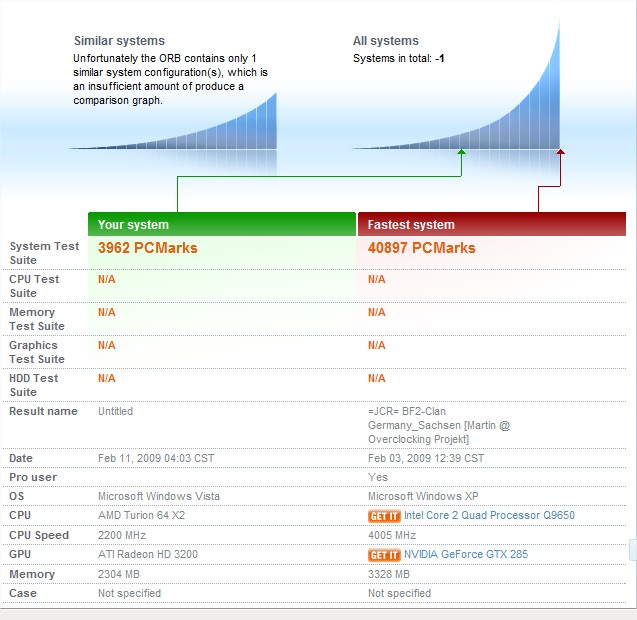Click the date Feb 03, 2009 12:39 CST

click(x=426, y=458)
